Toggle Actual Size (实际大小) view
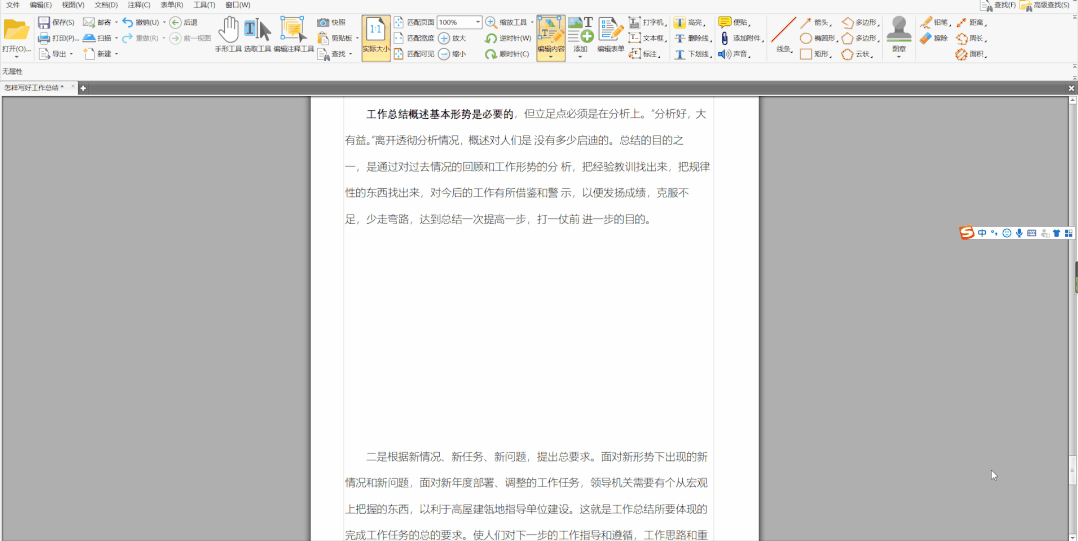 pos(376,35)
